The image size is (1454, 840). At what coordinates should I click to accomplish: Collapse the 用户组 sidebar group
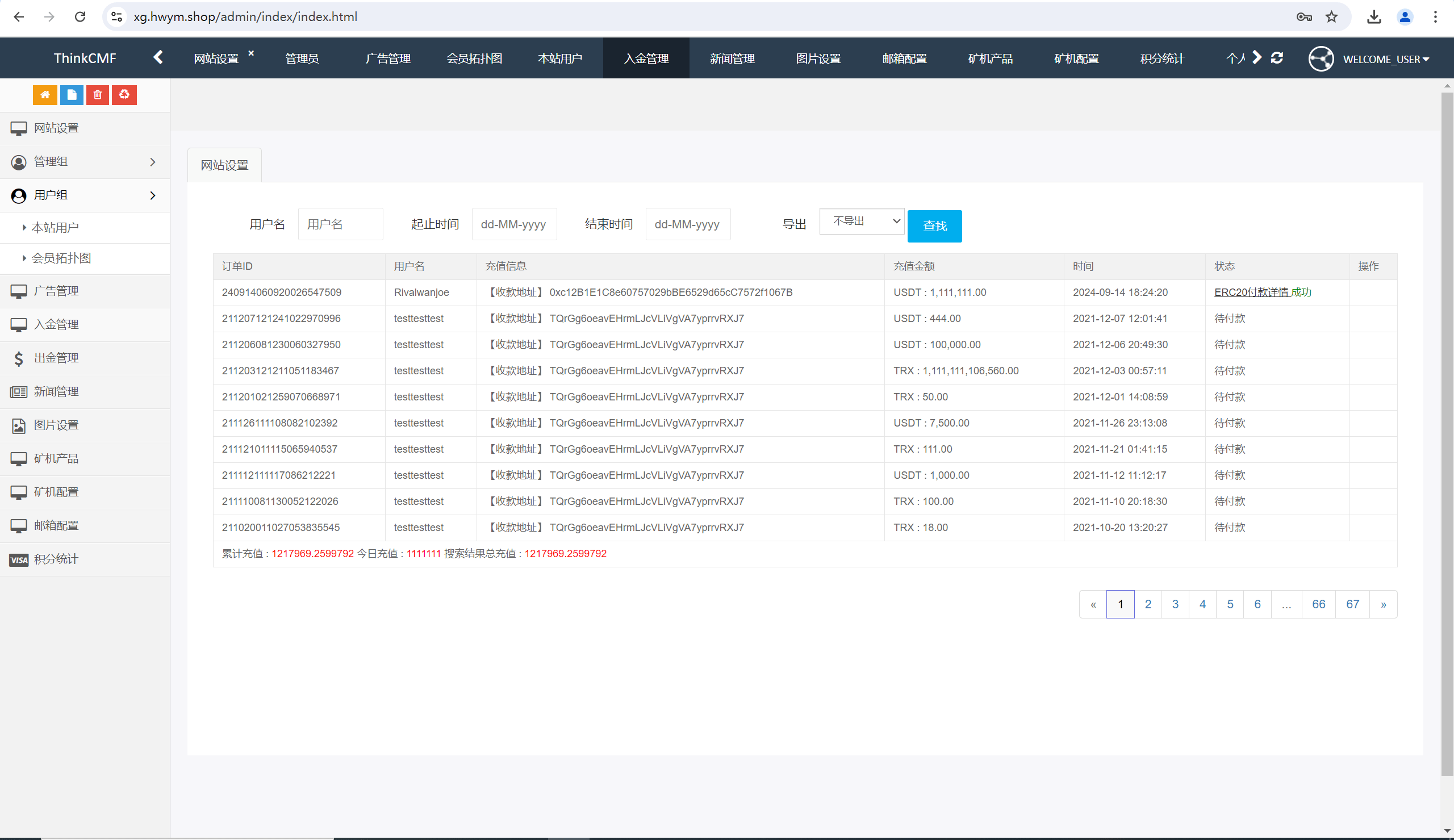[85, 195]
